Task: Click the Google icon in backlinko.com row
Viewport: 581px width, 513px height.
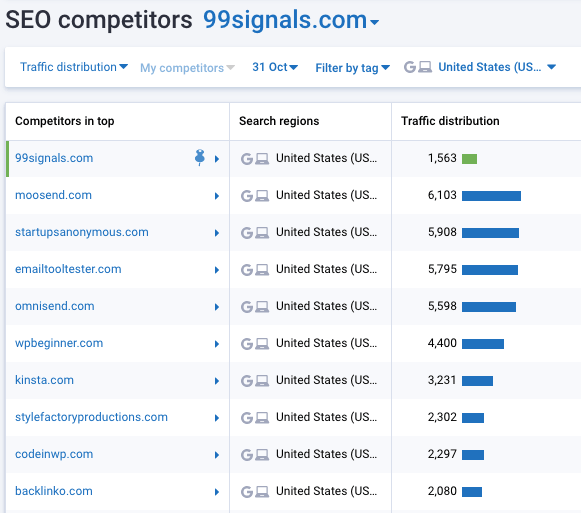Action: [247, 492]
